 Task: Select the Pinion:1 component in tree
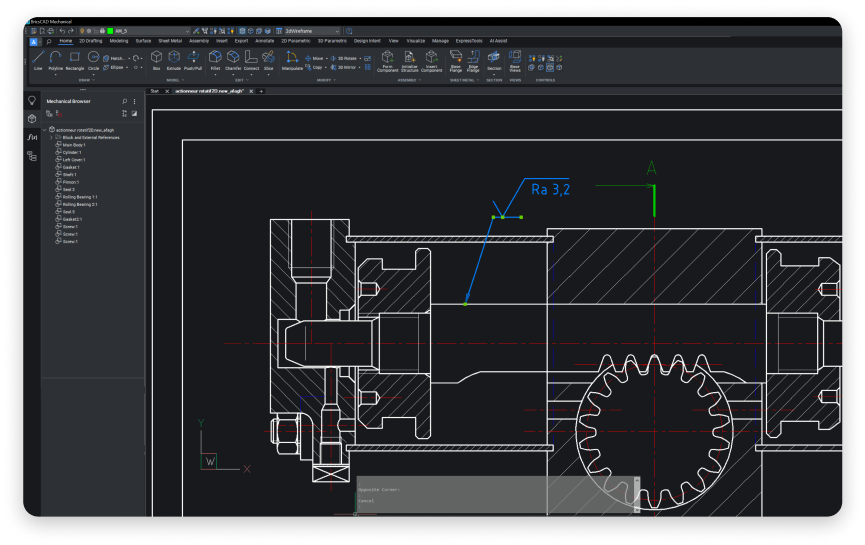71,182
